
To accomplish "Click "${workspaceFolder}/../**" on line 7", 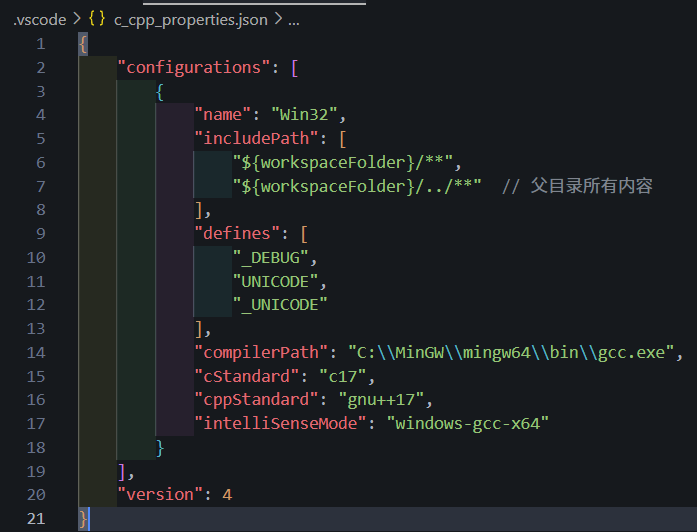I will pyautogui.click(x=357, y=187).
